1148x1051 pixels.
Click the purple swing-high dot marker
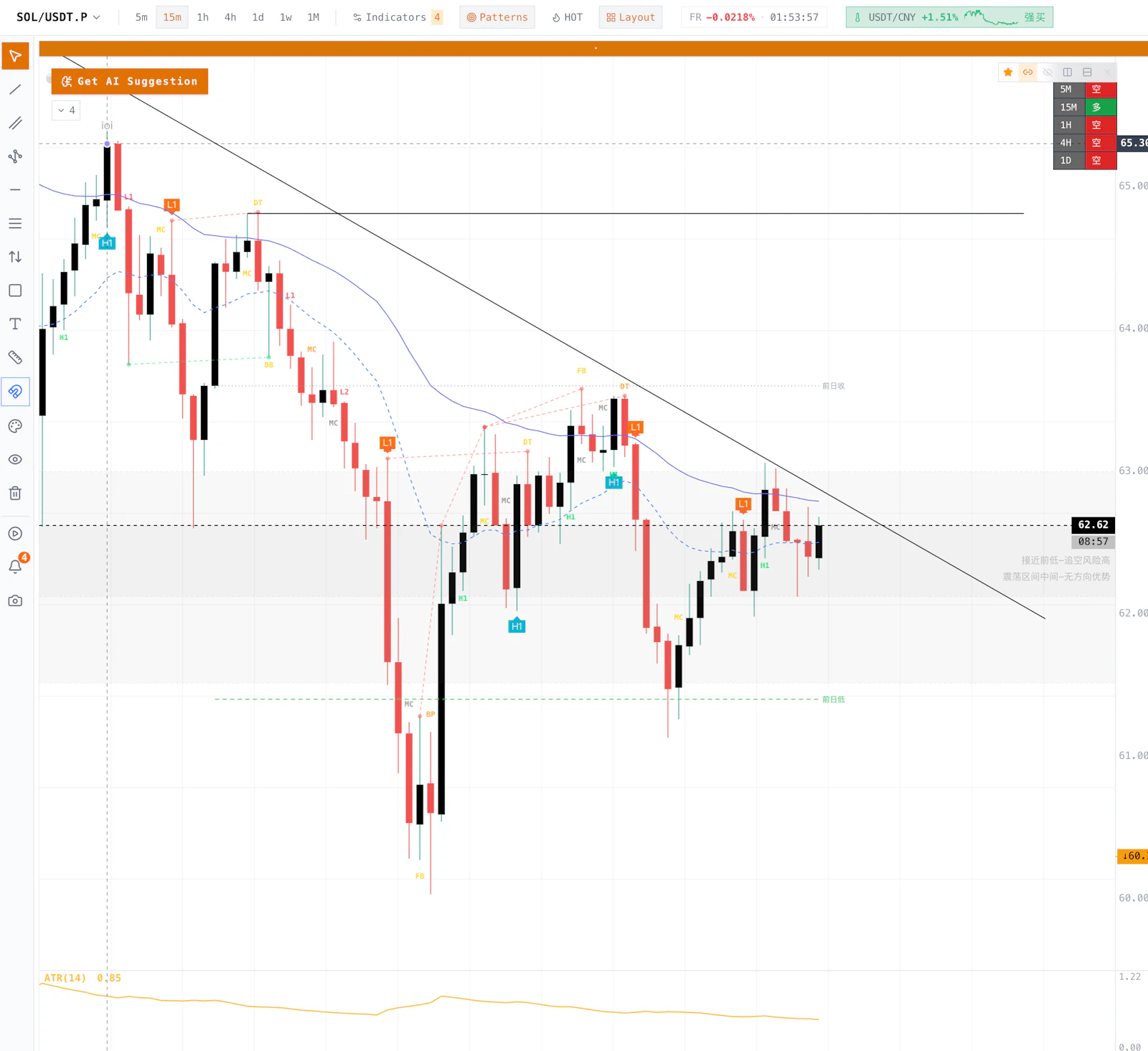tap(108, 144)
